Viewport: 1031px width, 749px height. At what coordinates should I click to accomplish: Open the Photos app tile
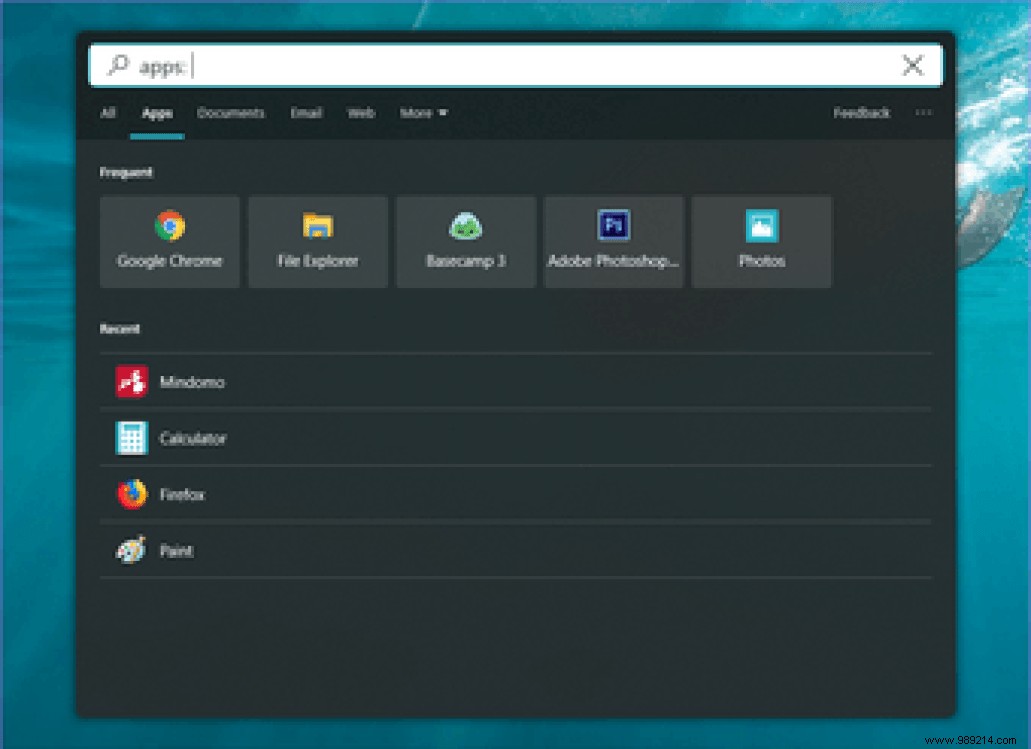[761, 240]
